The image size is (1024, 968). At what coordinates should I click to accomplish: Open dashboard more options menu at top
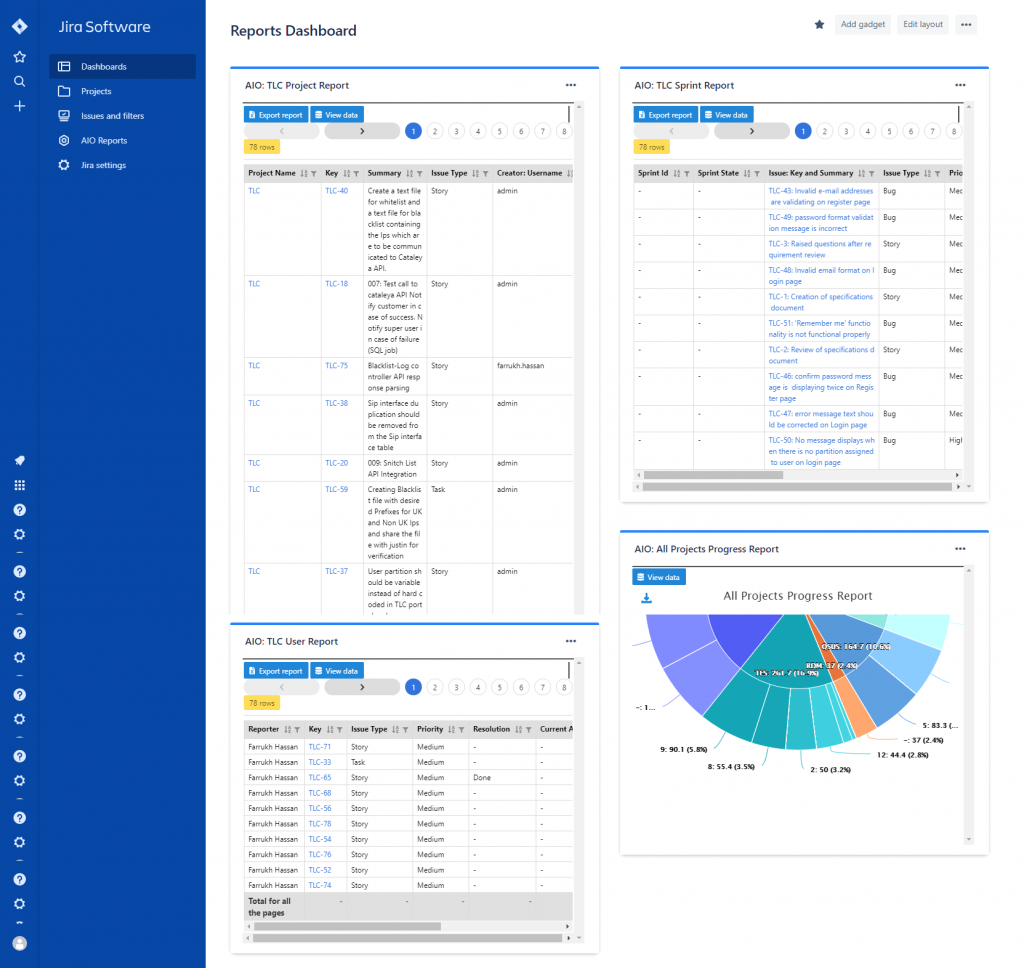pos(966,25)
